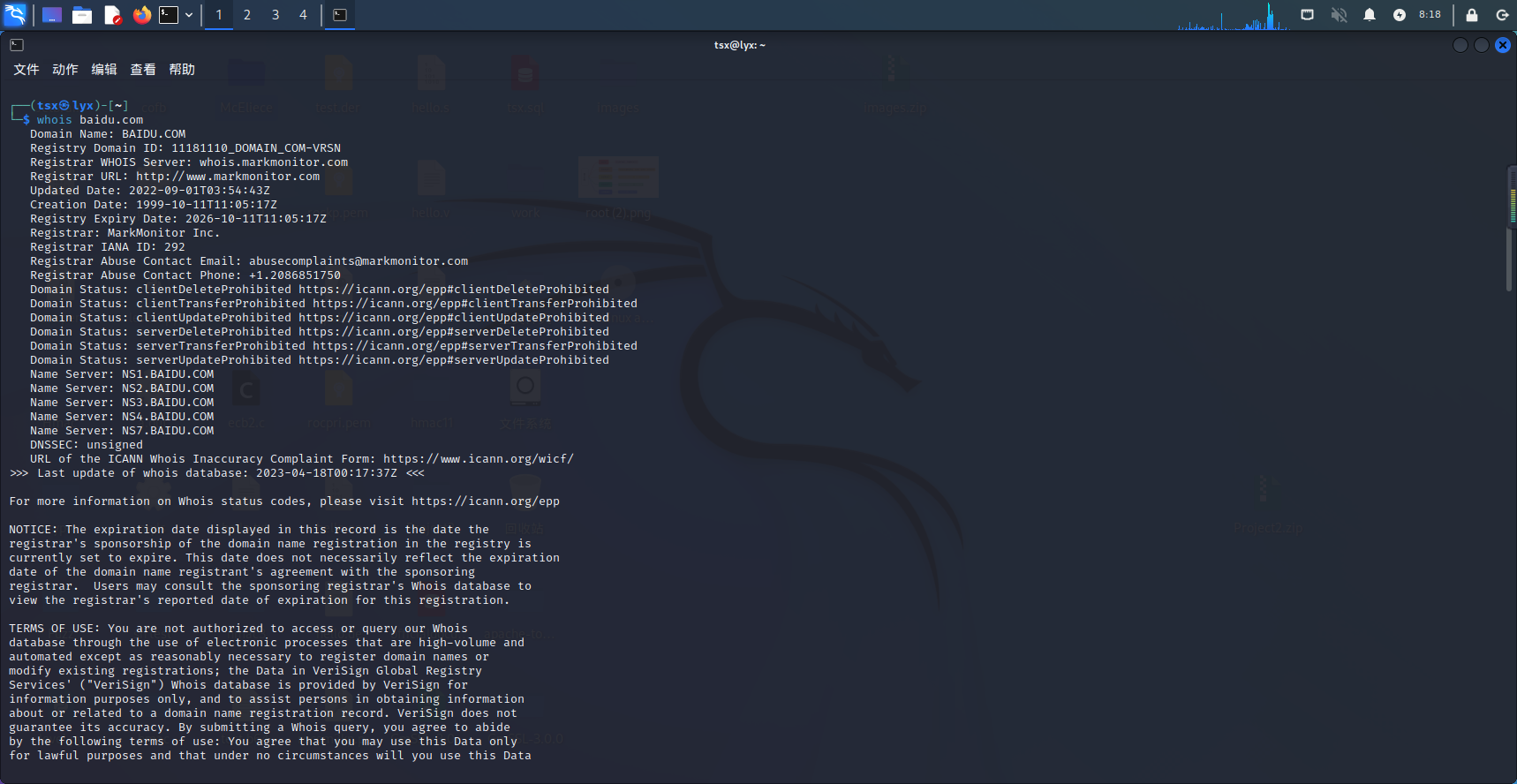
Task: Click the 'DNSSEC: unsigned' line
Action: coord(87,445)
